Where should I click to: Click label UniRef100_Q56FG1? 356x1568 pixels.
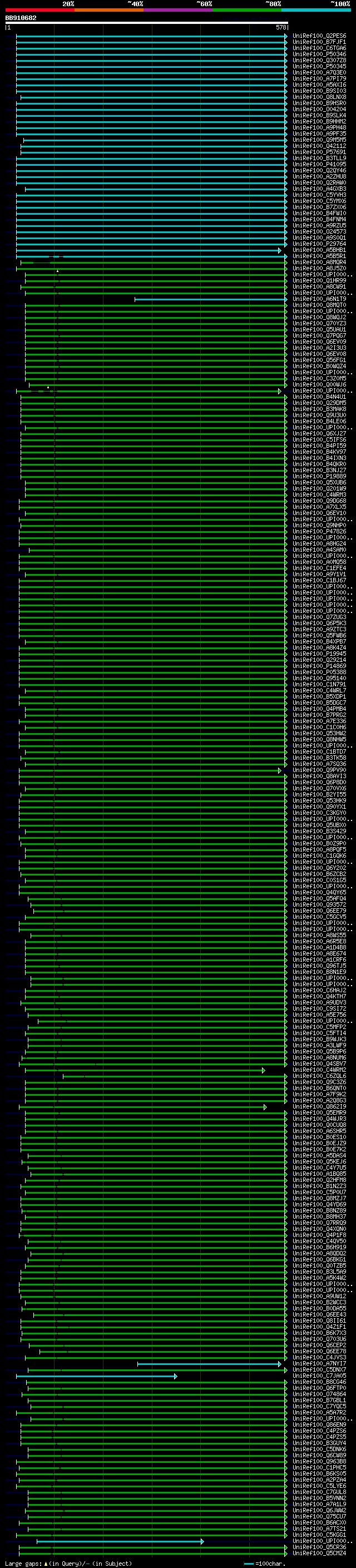coord(319,360)
